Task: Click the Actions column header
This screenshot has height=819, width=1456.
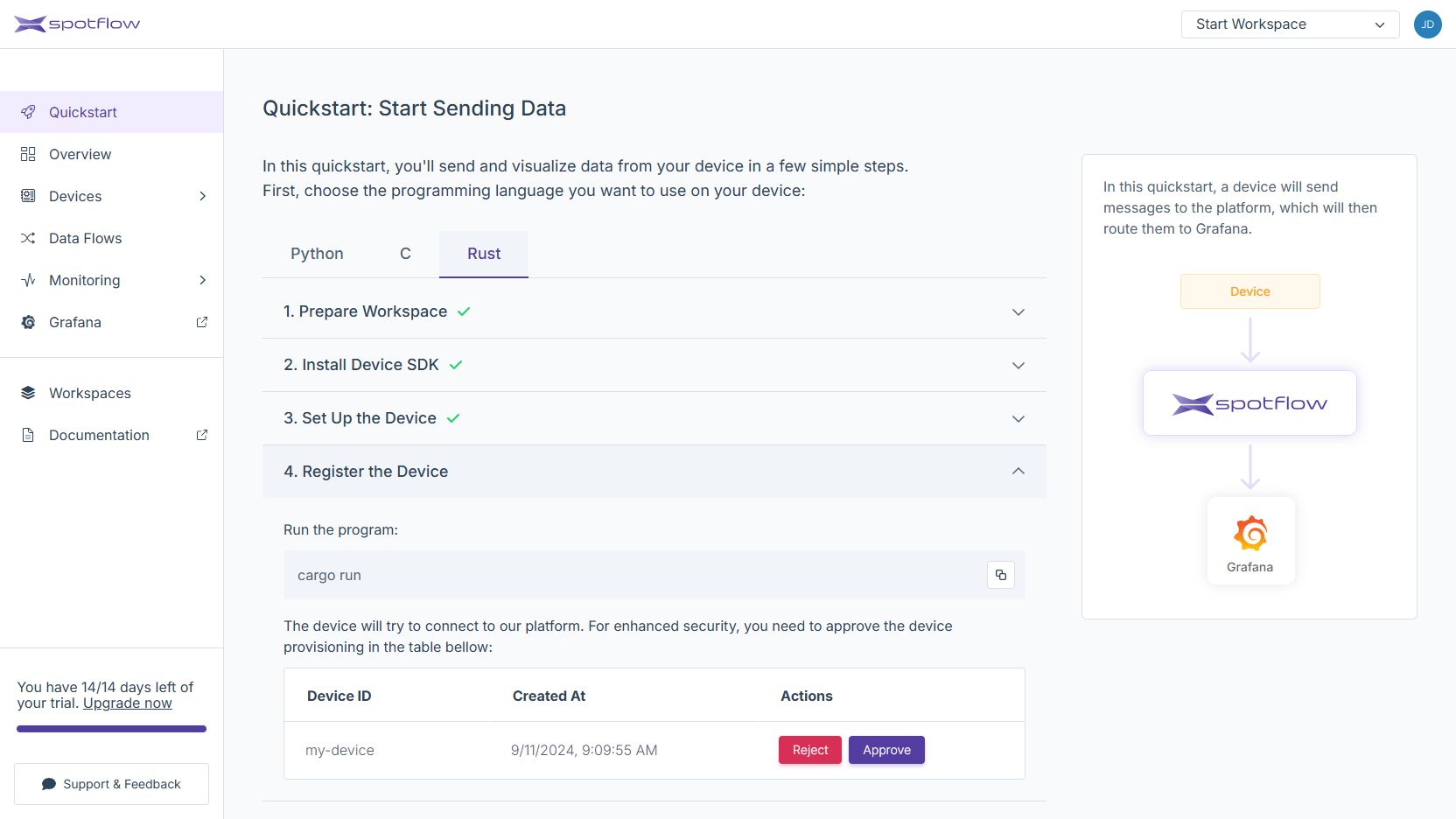Action: click(x=807, y=696)
